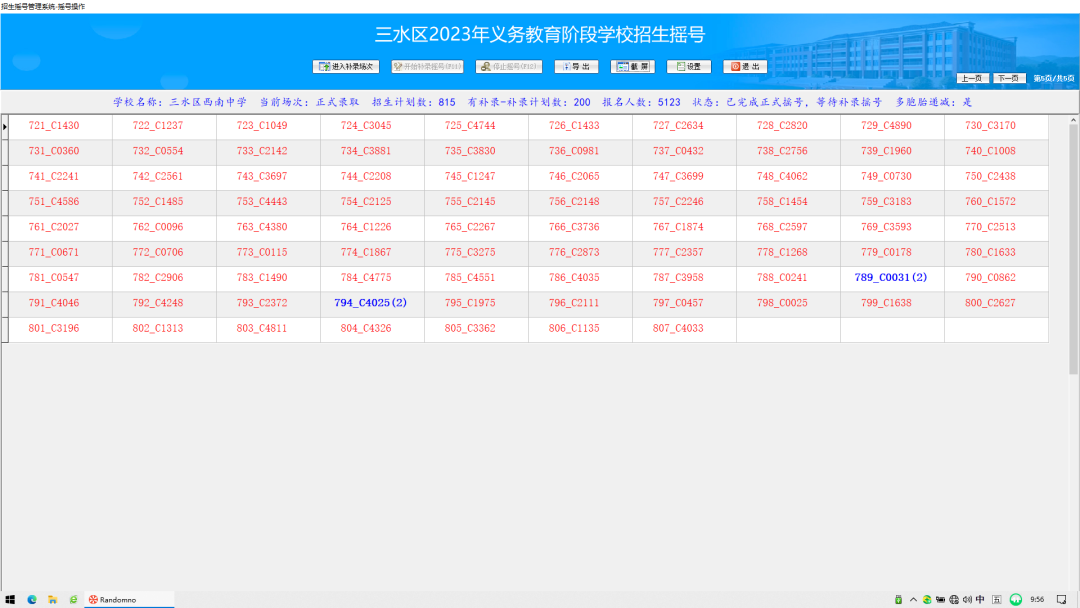Select the blue cell 794_C4025(2)
The height and width of the screenshot is (608, 1080).
coord(371,303)
